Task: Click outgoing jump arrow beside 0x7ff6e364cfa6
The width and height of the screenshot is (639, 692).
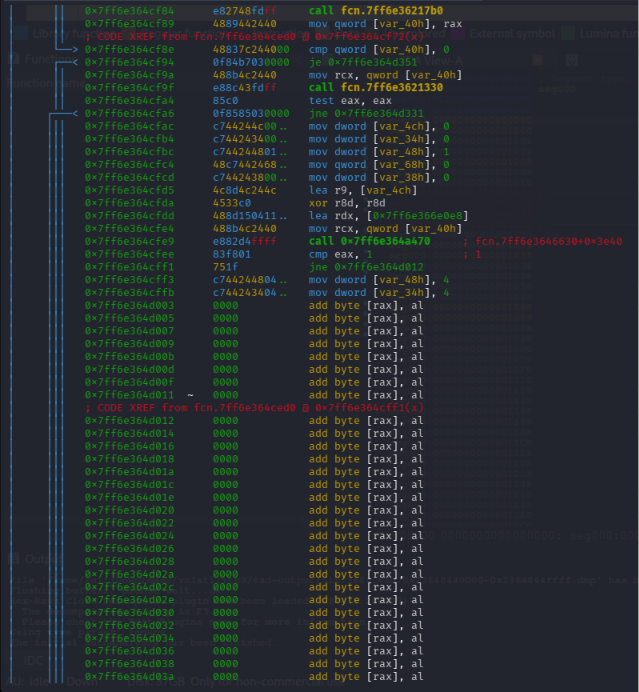Action: pyautogui.click(x=74, y=113)
